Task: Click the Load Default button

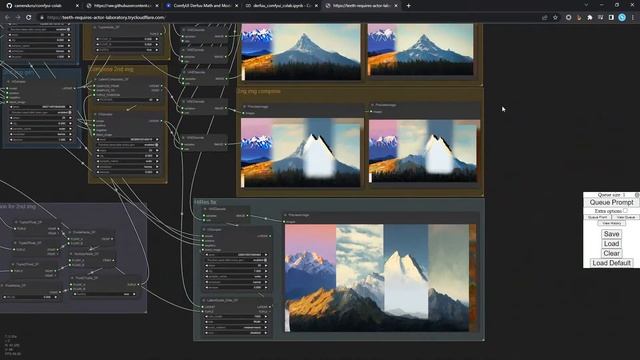Action: [x=611, y=263]
